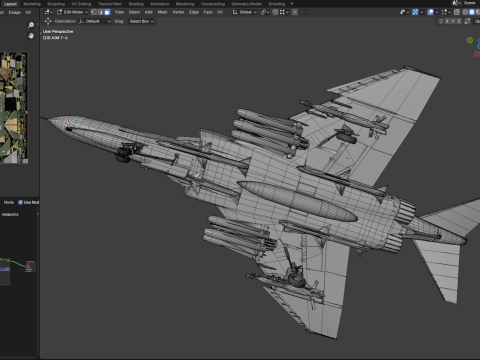Open the editor type selector icon

pos(48,12)
